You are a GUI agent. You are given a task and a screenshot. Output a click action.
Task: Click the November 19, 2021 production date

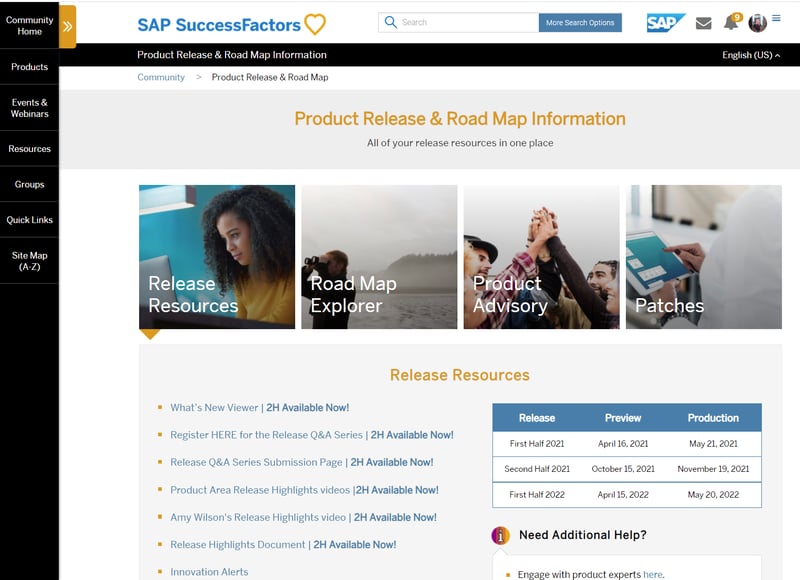point(713,469)
